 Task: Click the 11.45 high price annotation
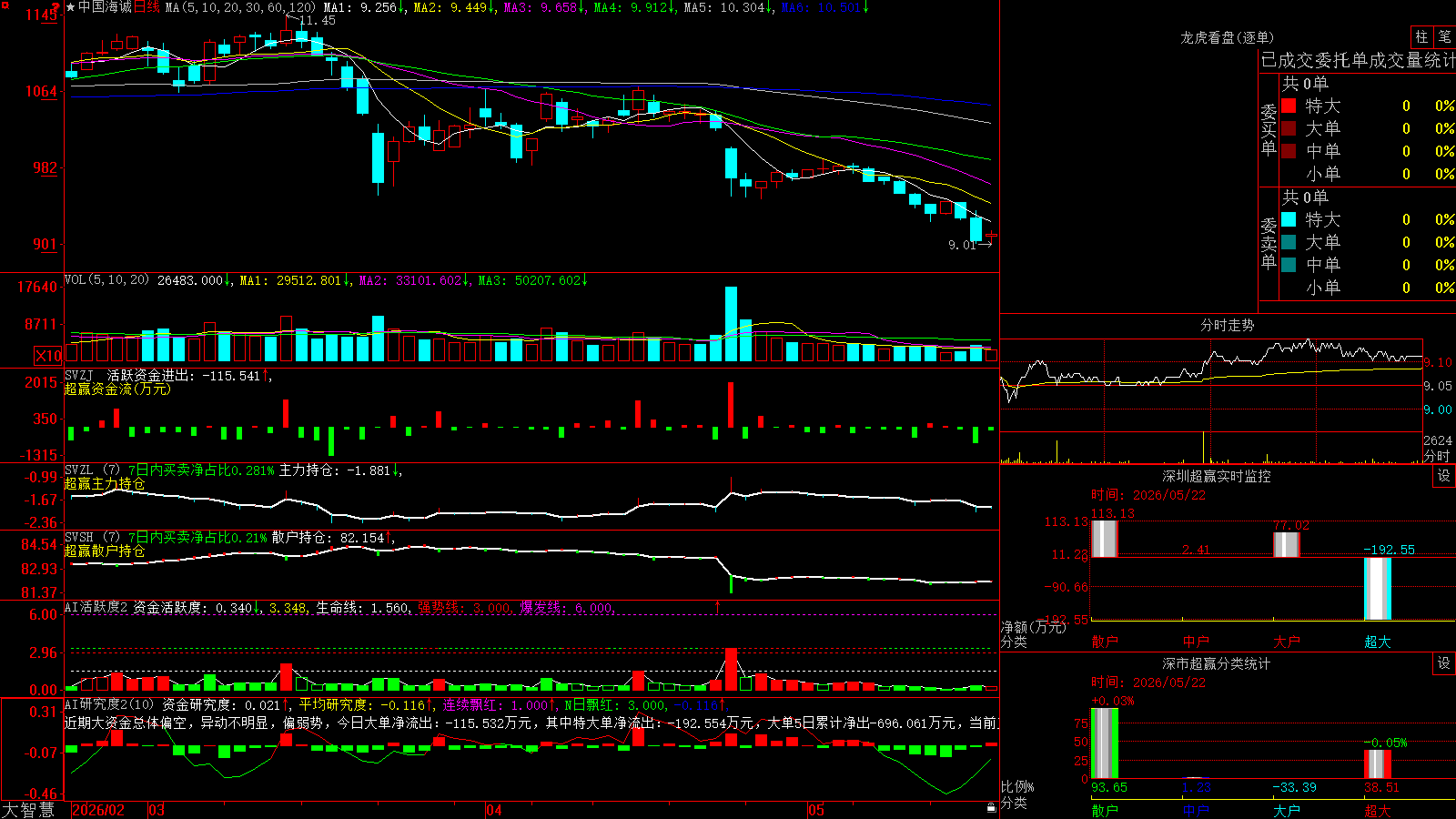click(x=317, y=20)
